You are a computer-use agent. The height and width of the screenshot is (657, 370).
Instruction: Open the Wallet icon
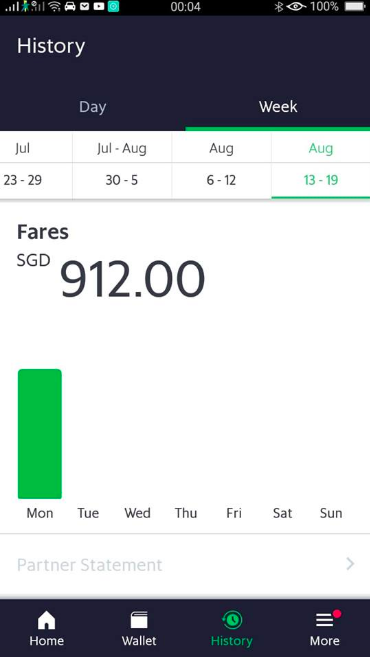point(139,620)
